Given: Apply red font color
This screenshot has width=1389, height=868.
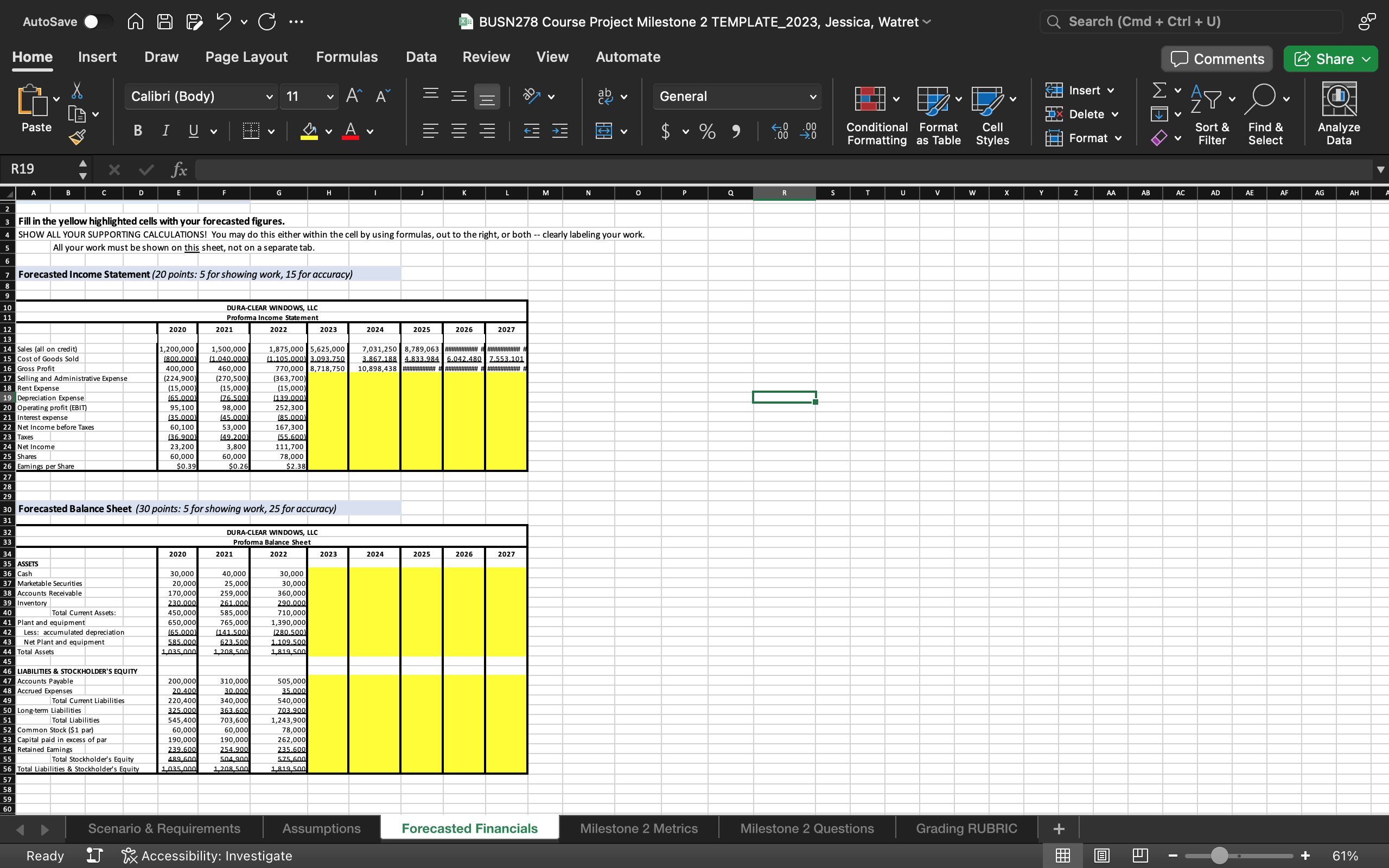Looking at the screenshot, I should coord(351,131).
